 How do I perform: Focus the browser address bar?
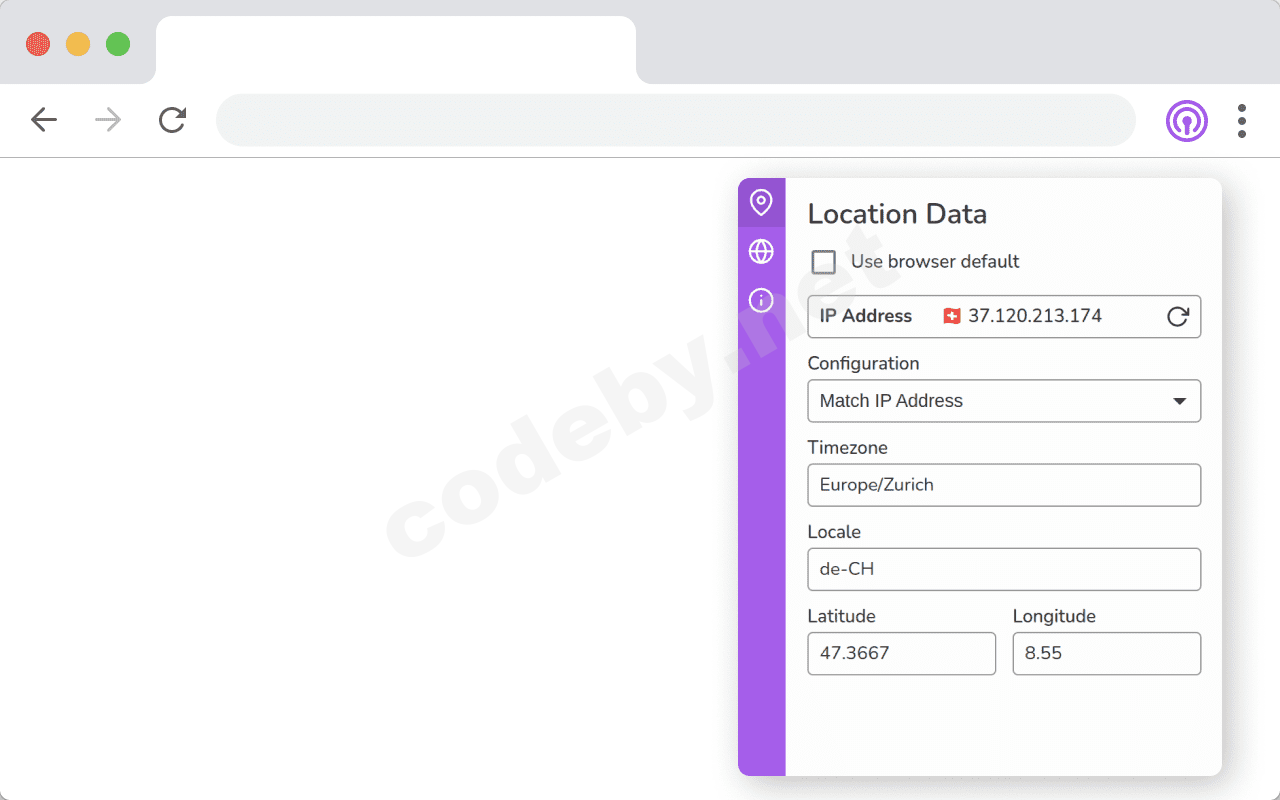(x=676, y=121)
